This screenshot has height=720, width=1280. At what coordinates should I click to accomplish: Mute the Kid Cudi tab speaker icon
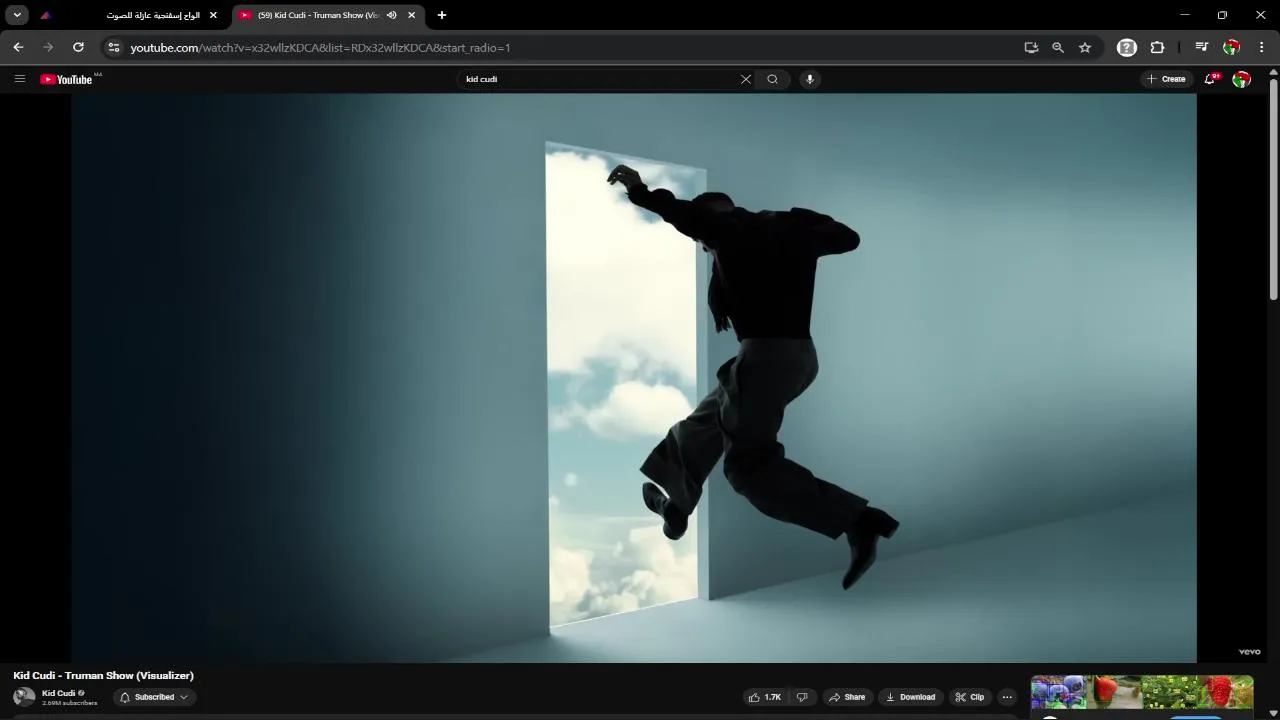(x=391, y=15)
